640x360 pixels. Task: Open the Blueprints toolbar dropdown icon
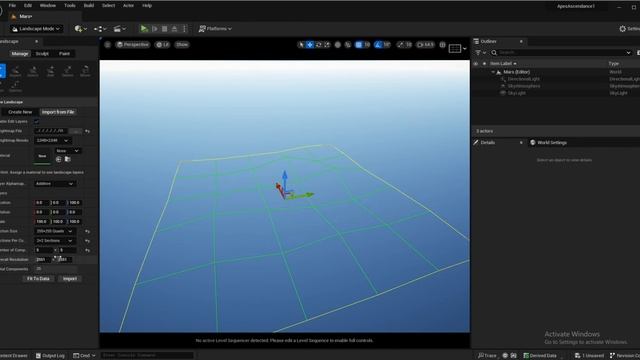pyautogui.click(x=100, y=29)
